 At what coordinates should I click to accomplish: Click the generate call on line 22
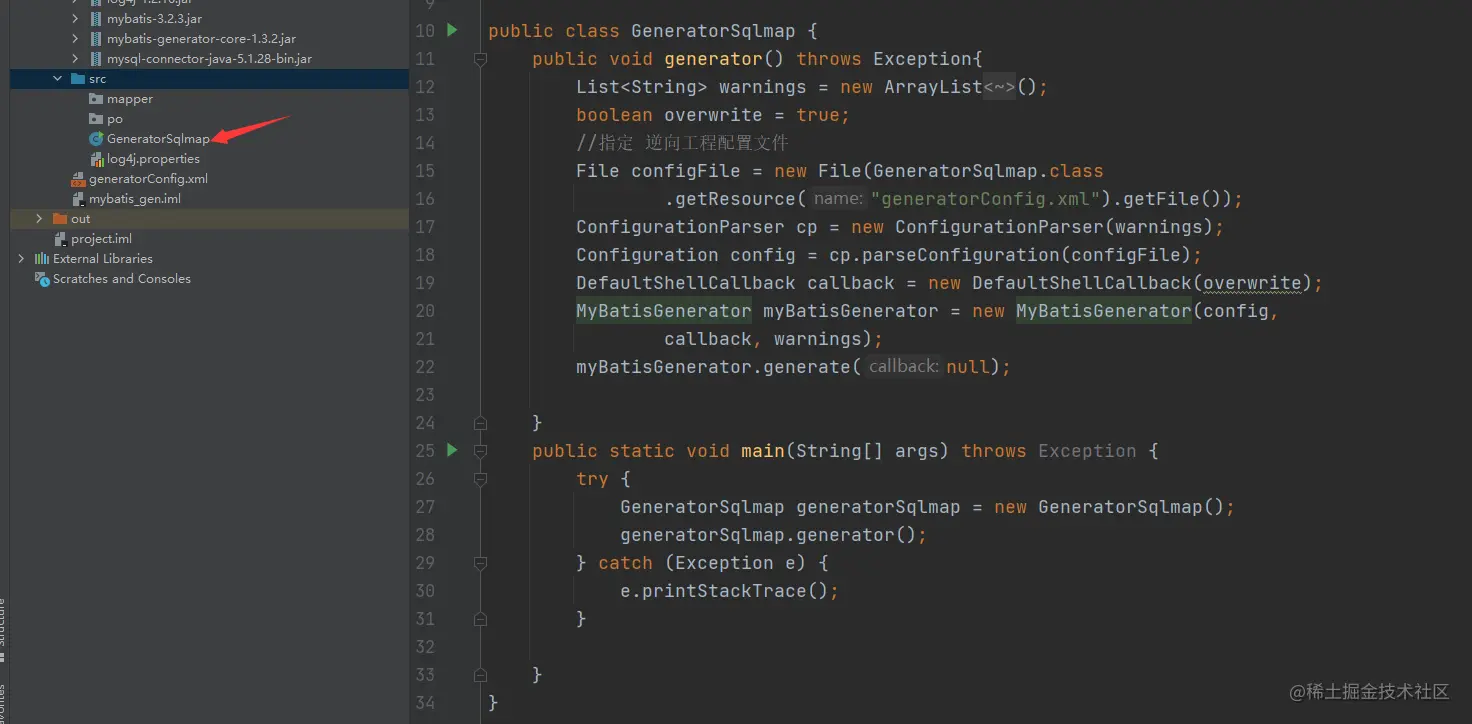[x=807, y=367]
